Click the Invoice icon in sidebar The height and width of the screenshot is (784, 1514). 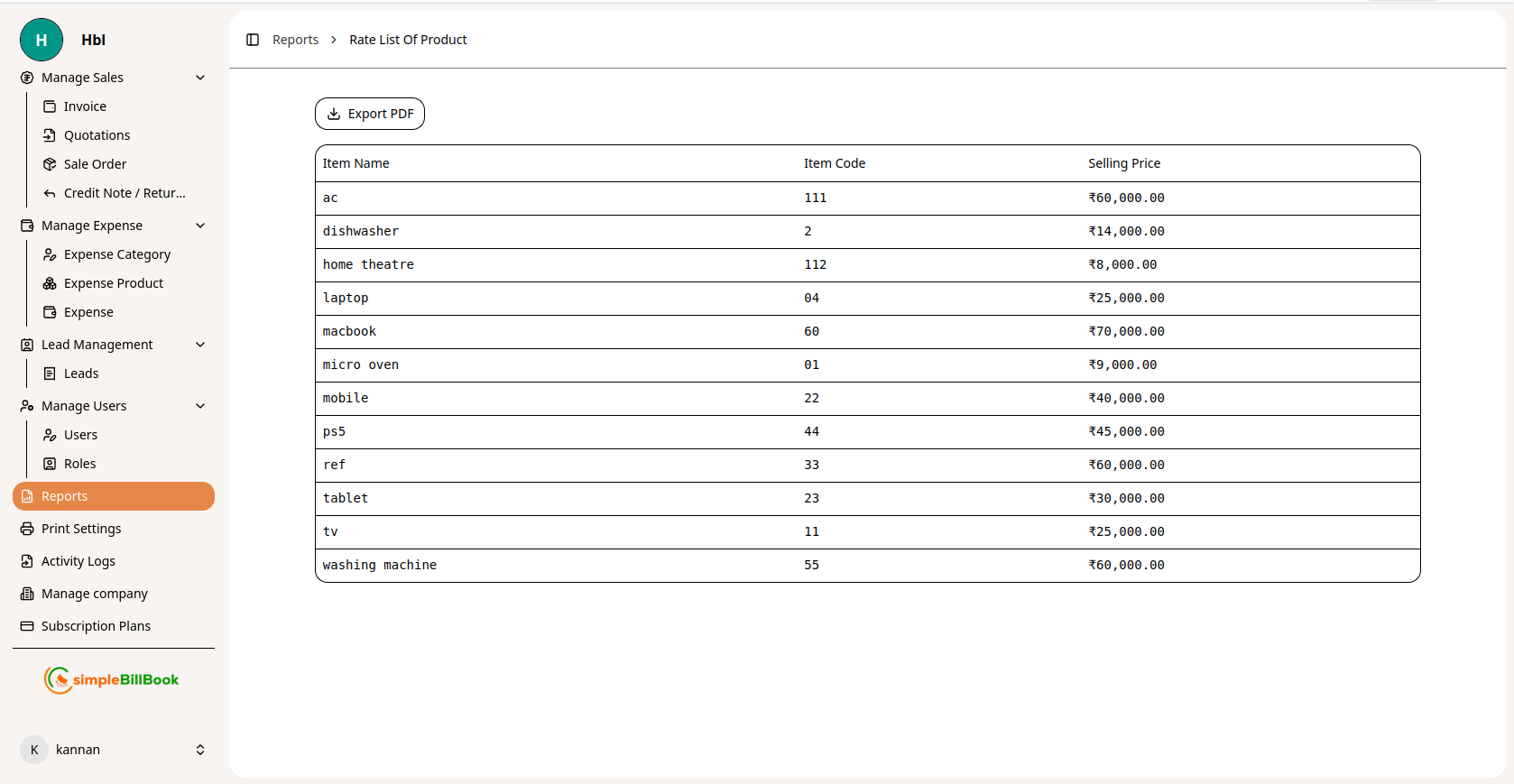point(50,106)
